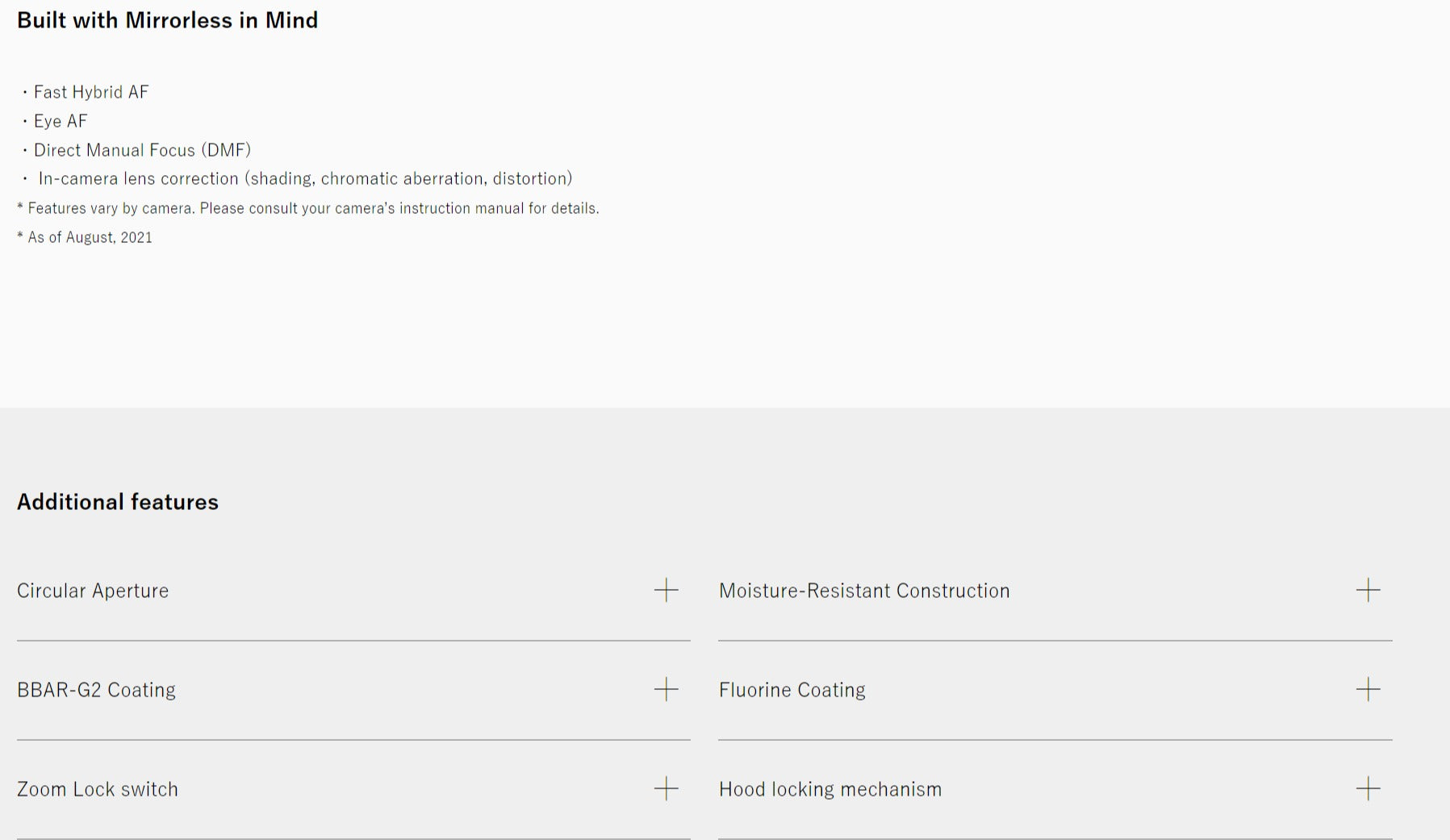Open BBAR-G2 Coating using its plus icon
This screenshot has width=1450, height=840.
click(x=666, y=689)
